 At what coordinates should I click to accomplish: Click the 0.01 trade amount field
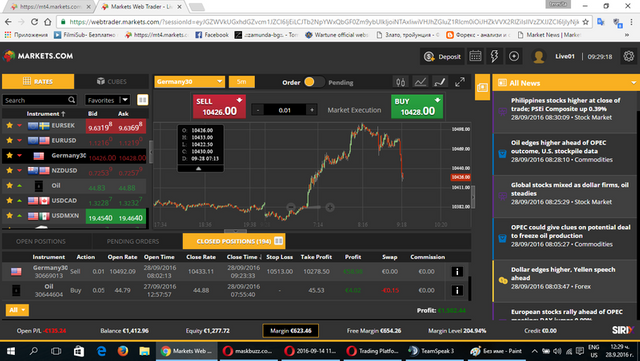click(285, 110)
